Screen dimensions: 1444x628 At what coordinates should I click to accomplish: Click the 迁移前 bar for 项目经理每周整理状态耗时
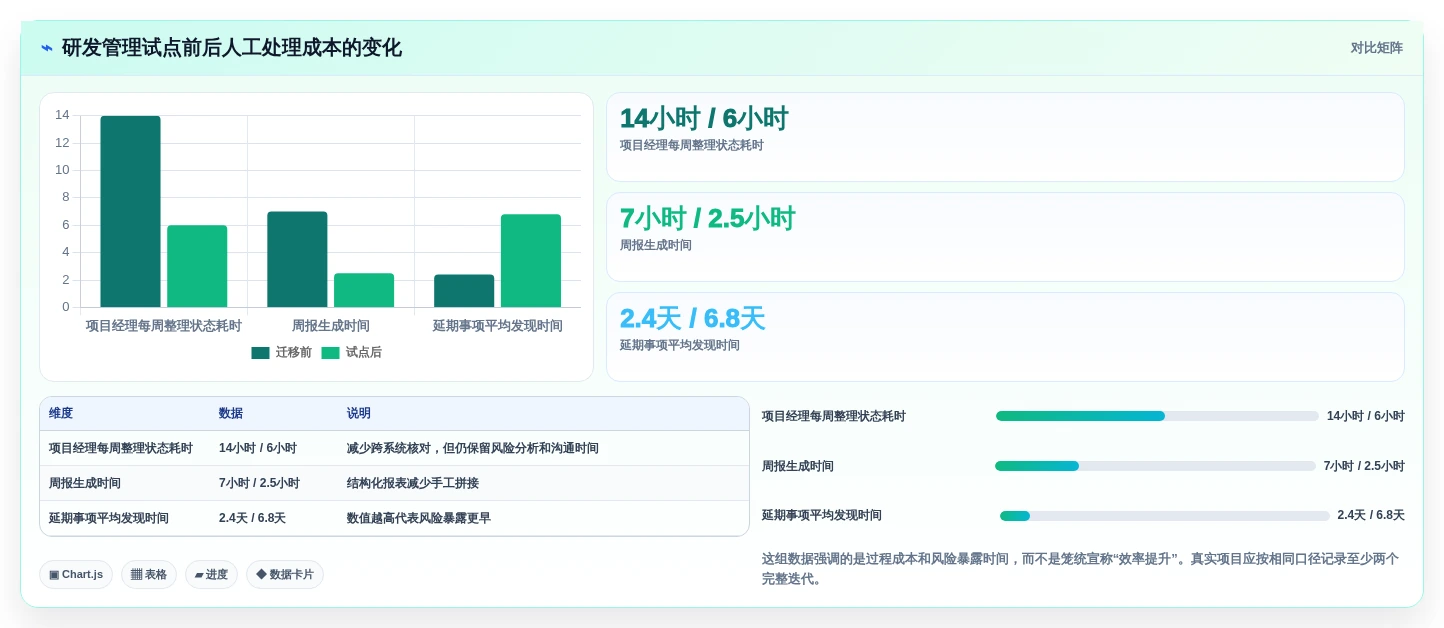[130, 211]
